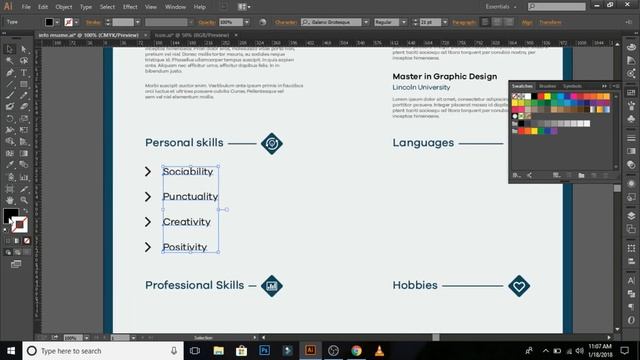Switch to the Brushes panel tab
Viewport: 640px width, 360px height.
(547, 86)
